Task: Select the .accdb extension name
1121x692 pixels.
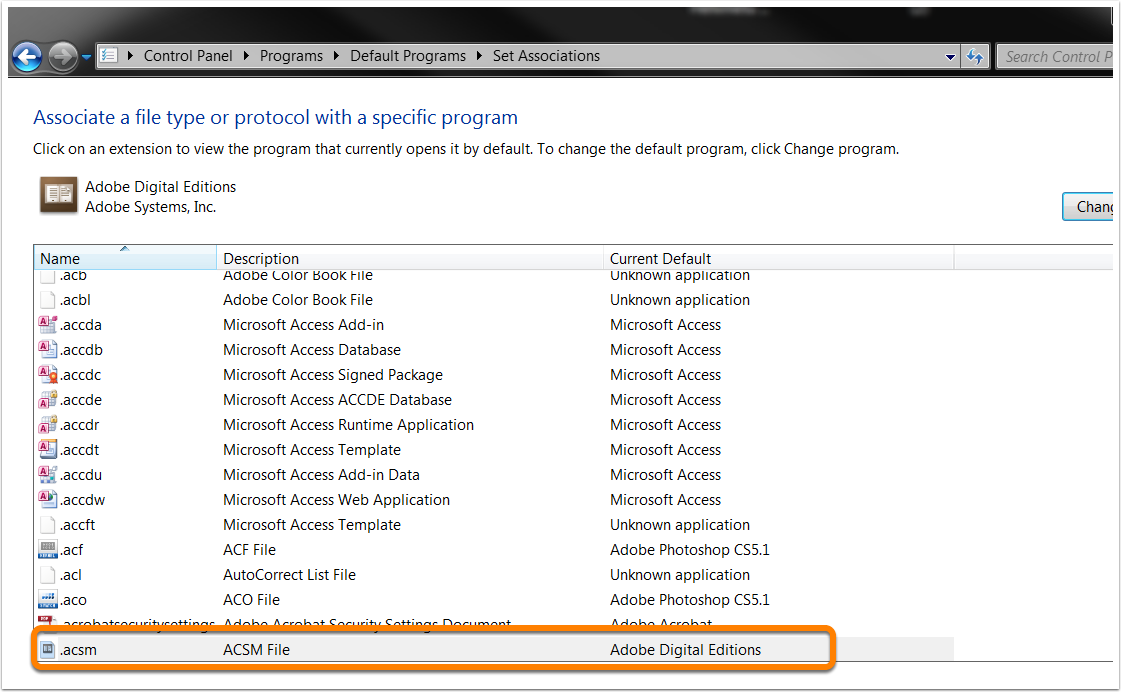Action: click(x=82, y=350)
